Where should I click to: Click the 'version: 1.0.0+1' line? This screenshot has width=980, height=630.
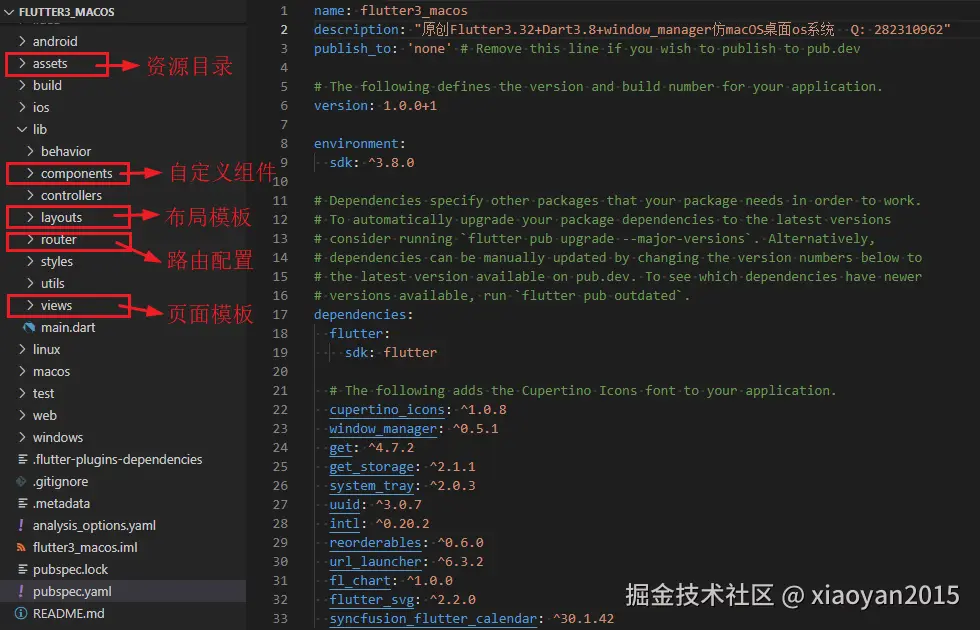(x=375, y=106)
